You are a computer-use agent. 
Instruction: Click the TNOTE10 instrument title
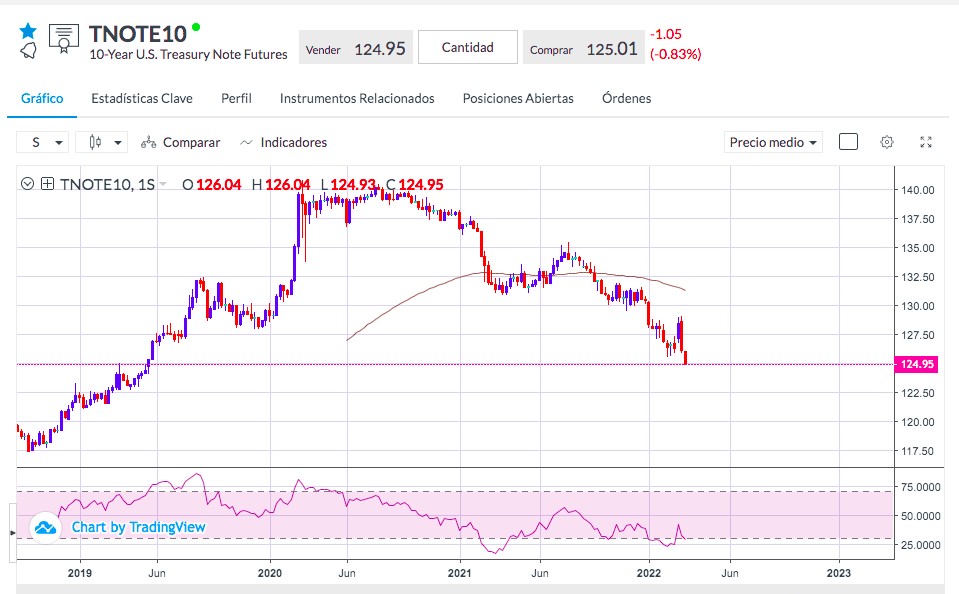(138, 34)
